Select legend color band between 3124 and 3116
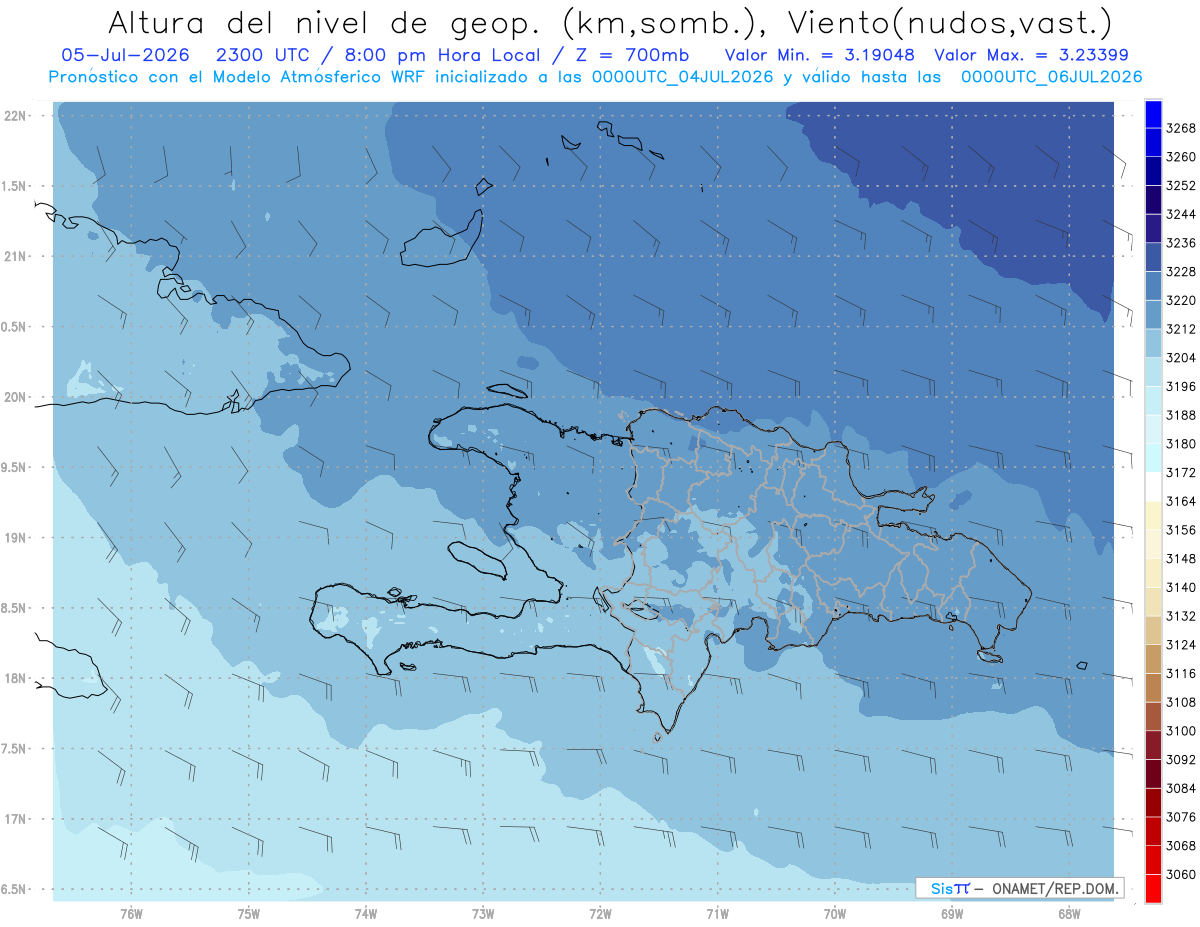 (1153, 659)
